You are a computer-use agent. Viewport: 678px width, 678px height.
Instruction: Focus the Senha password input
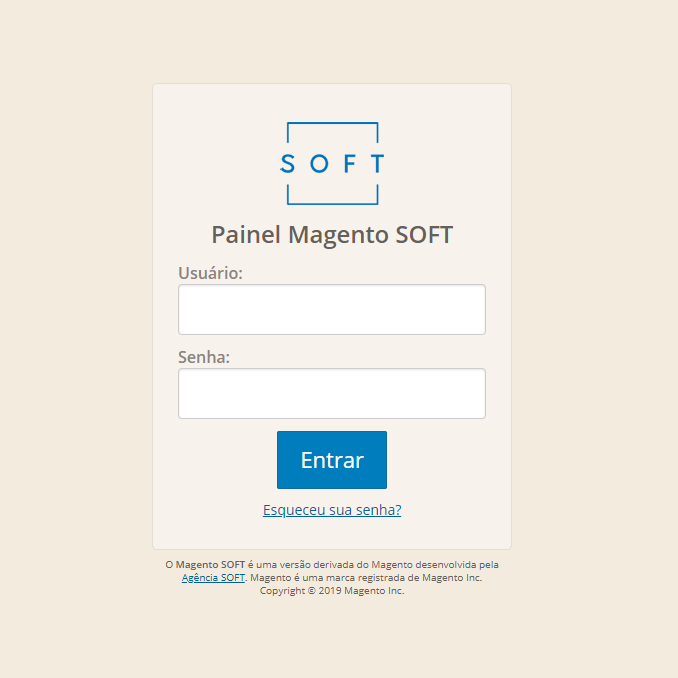tap(332, 393)
